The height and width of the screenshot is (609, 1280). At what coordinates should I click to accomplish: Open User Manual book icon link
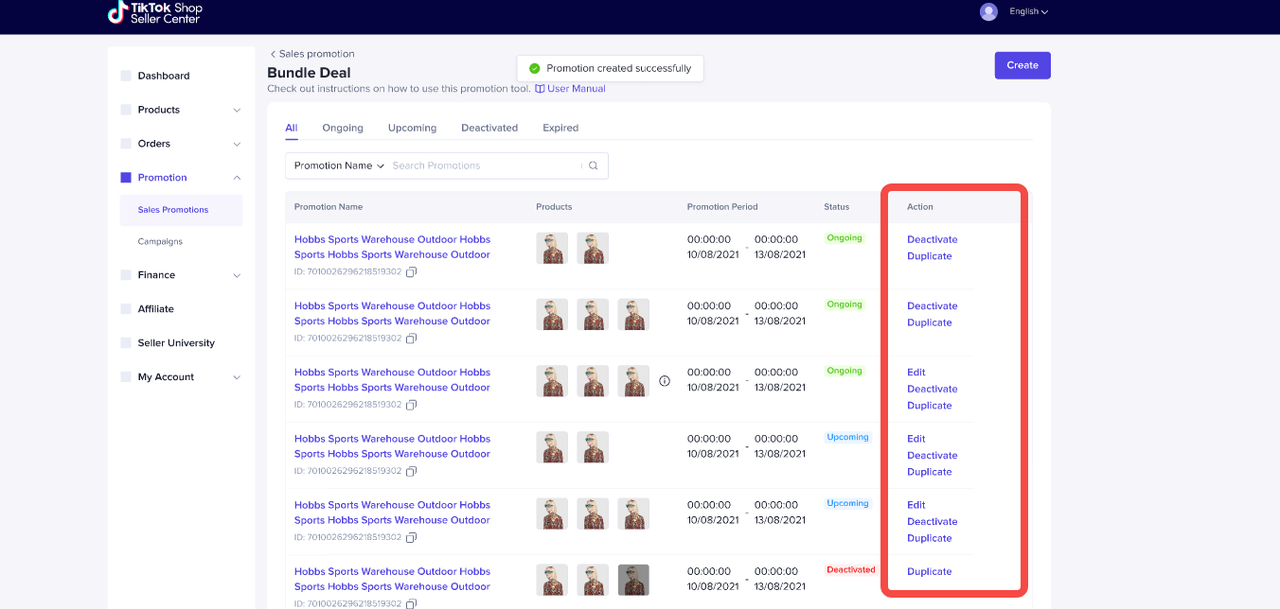(540, 89)
